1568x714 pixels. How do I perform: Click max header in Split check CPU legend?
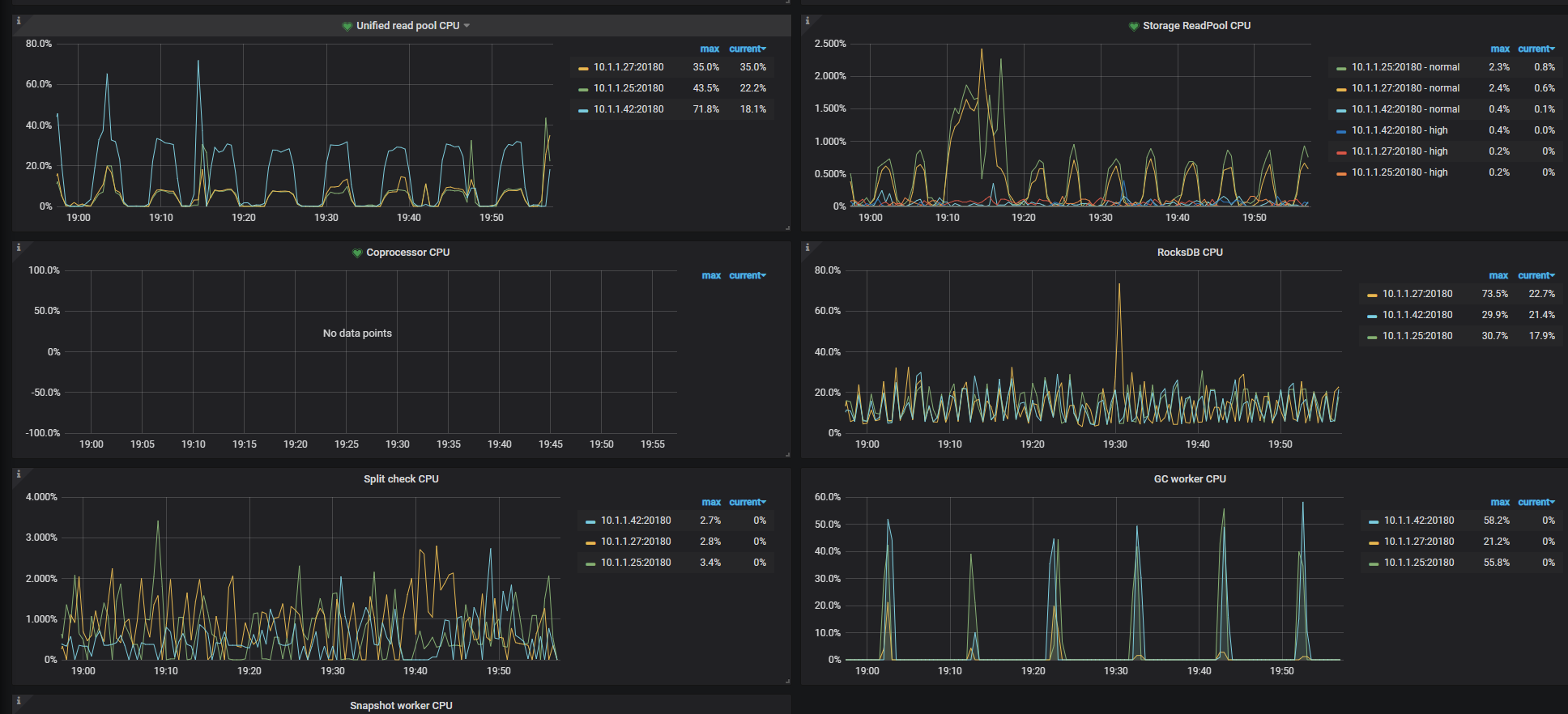coord(711,502)
